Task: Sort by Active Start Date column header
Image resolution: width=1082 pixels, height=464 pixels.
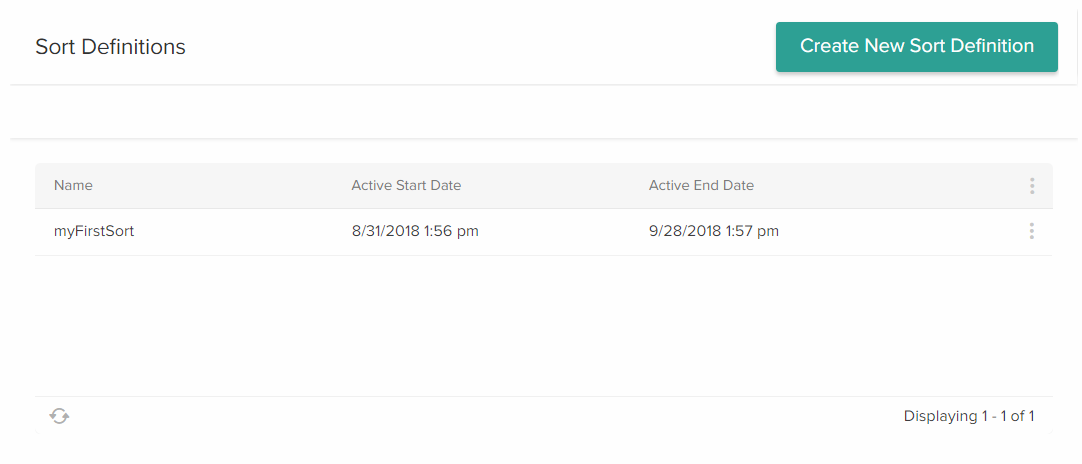Action: (406, 186)
